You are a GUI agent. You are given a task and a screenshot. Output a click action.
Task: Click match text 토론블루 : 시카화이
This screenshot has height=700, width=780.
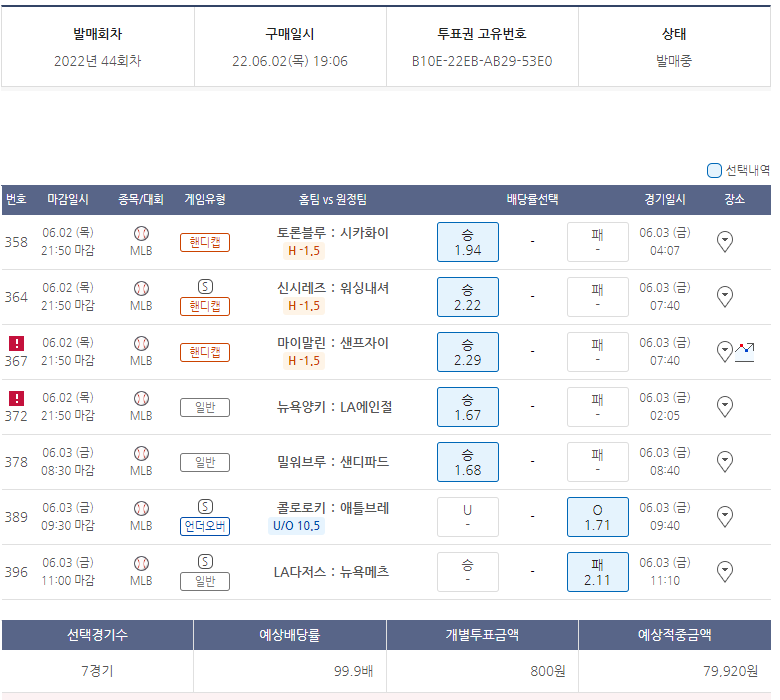point(333,233)
